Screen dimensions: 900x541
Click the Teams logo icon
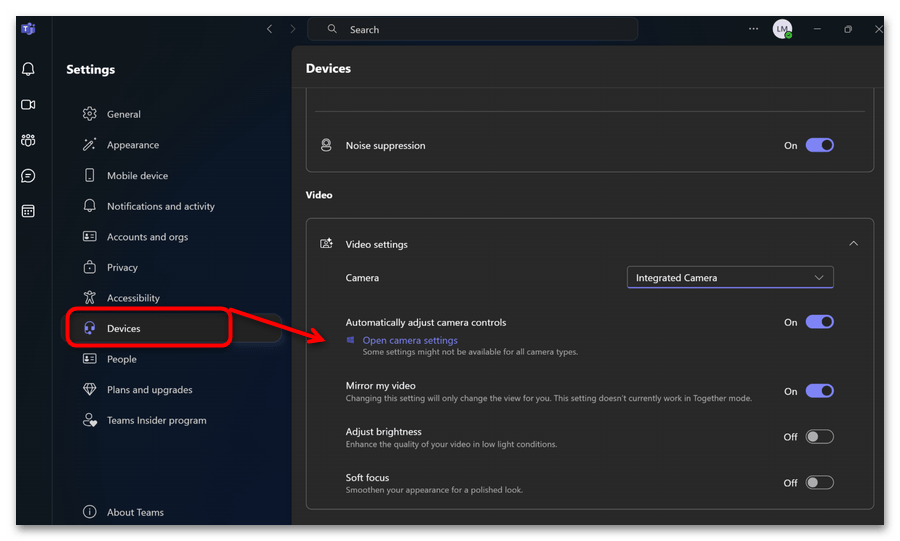(28, 29)
